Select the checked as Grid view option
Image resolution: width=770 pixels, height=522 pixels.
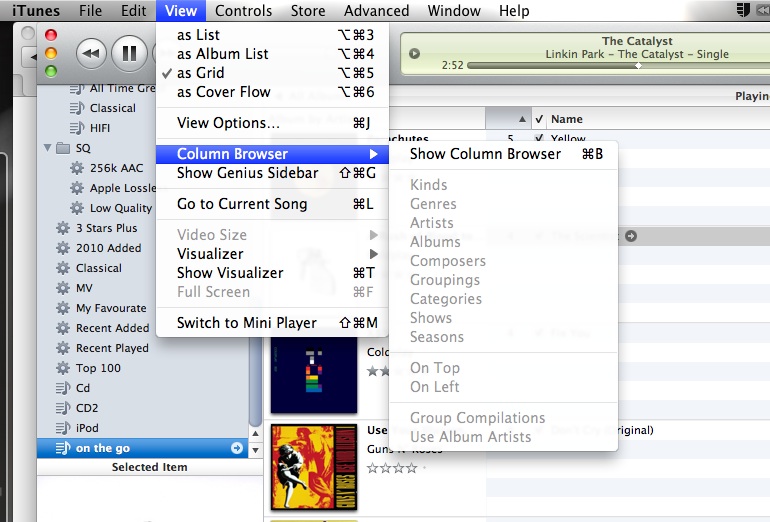click(272, 73)
